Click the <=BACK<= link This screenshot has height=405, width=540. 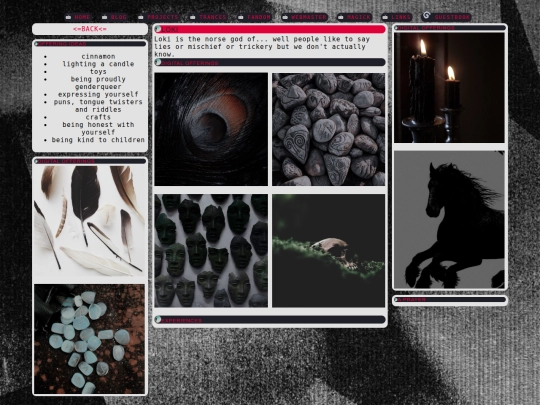coord(90,29)
